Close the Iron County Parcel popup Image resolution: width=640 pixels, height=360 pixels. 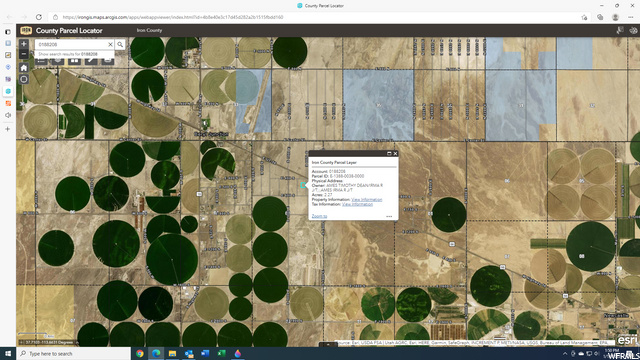[395, 153]
